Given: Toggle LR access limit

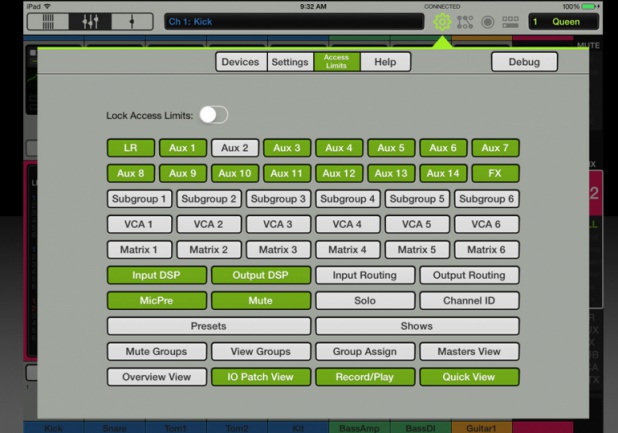Looking at the screenshot, I should pos(131,148).
